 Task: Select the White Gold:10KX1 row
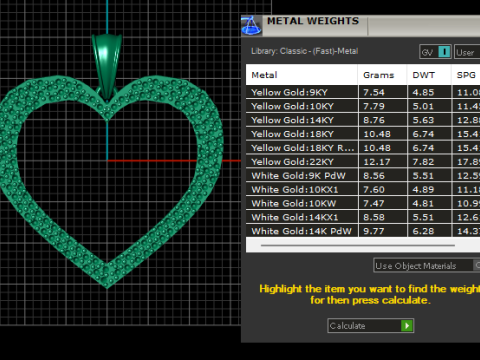click(x=363, y=190)
